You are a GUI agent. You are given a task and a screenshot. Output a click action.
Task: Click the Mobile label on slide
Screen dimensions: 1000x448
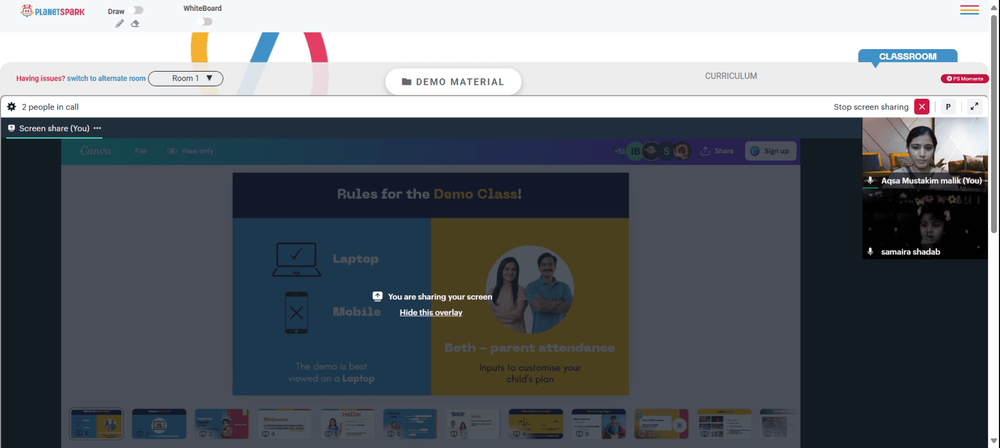coord(357,311)
